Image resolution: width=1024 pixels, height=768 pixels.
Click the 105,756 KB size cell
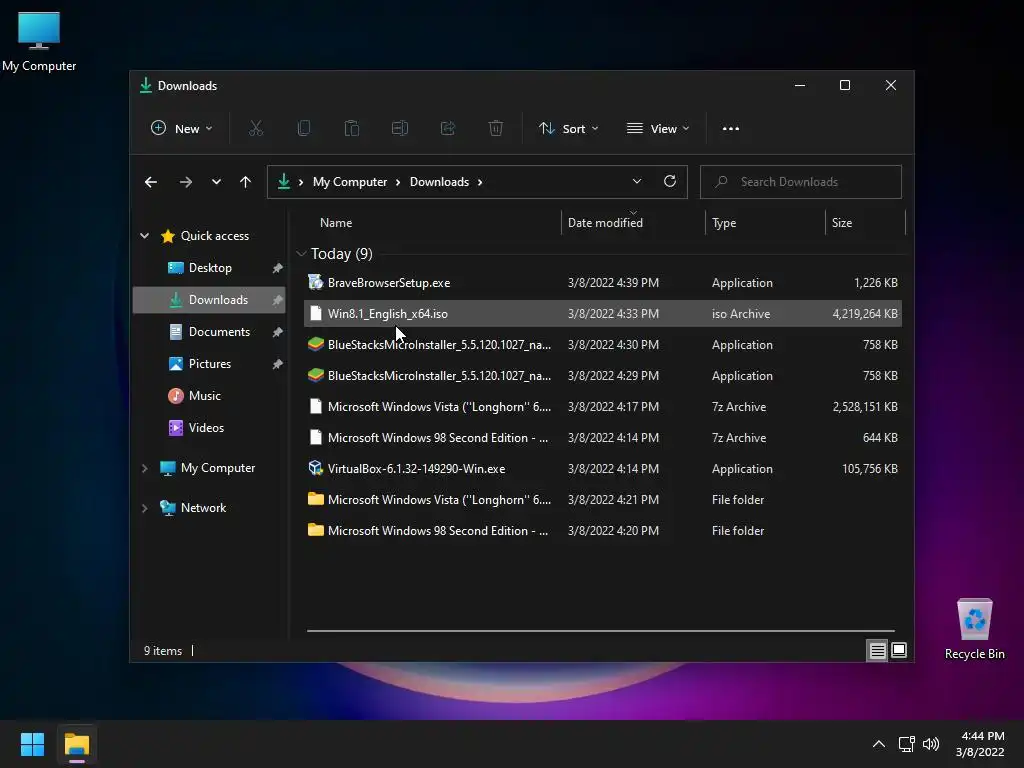coord(870,468)
